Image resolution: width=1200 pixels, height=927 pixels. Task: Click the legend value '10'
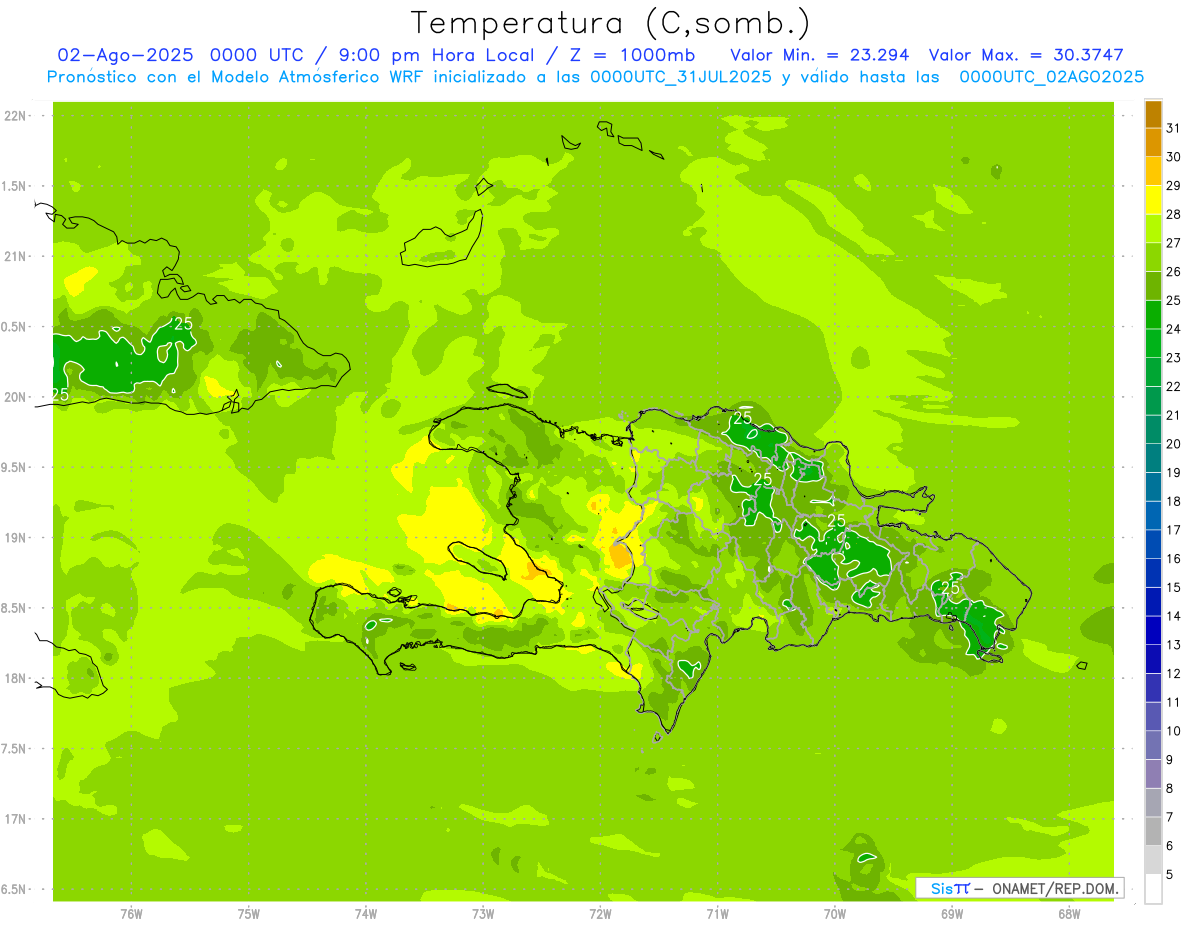1174,731
